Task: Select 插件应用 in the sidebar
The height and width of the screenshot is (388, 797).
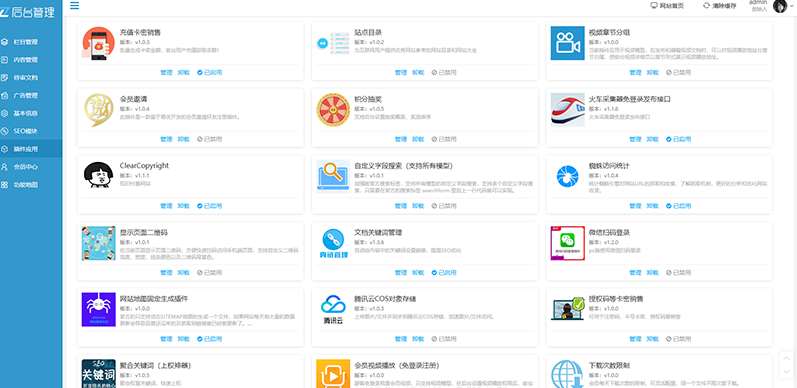Action: (x=31, y=149)
